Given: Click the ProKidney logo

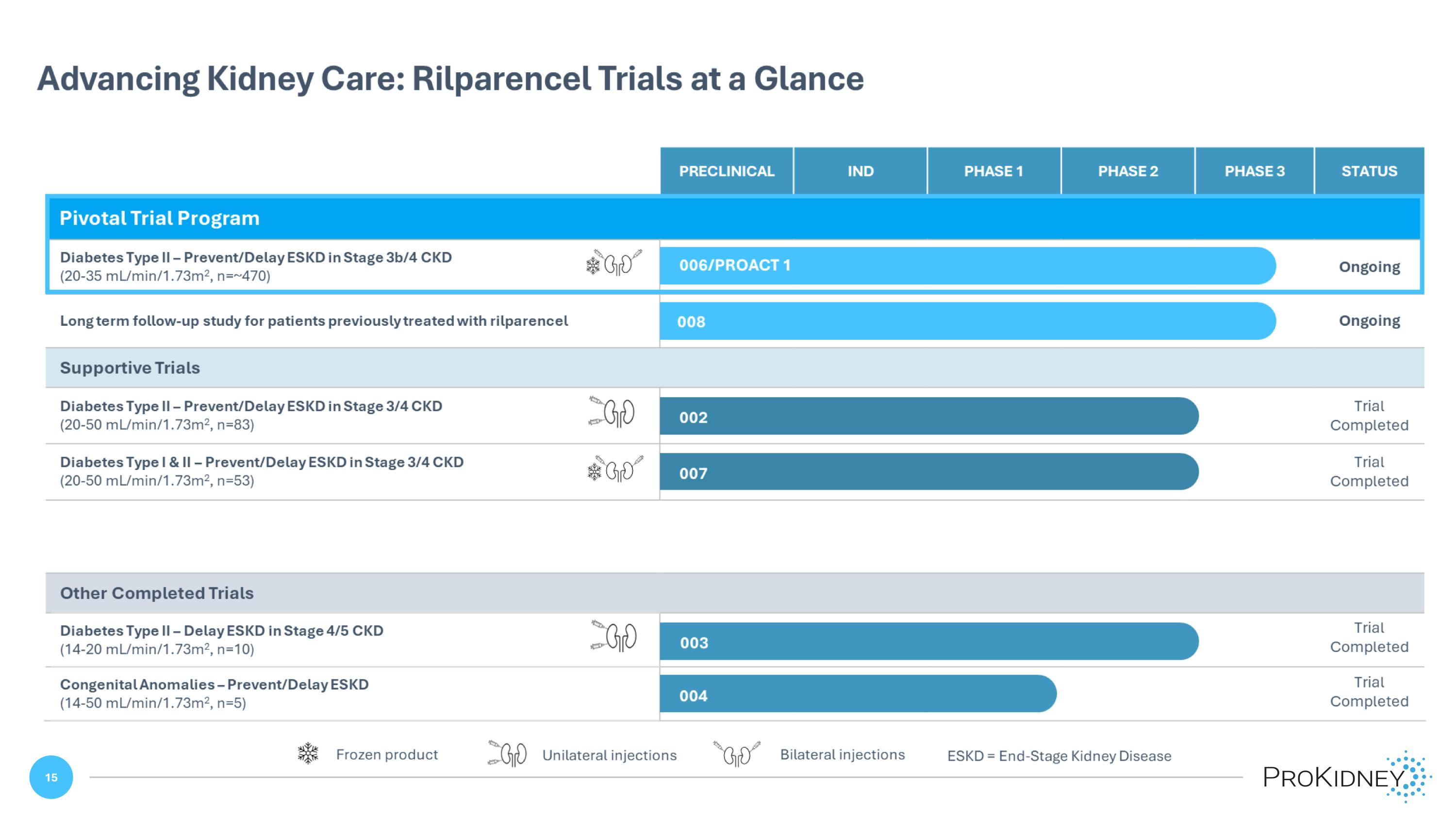Looking at the screenshot, I should [x=1346, y=777].
